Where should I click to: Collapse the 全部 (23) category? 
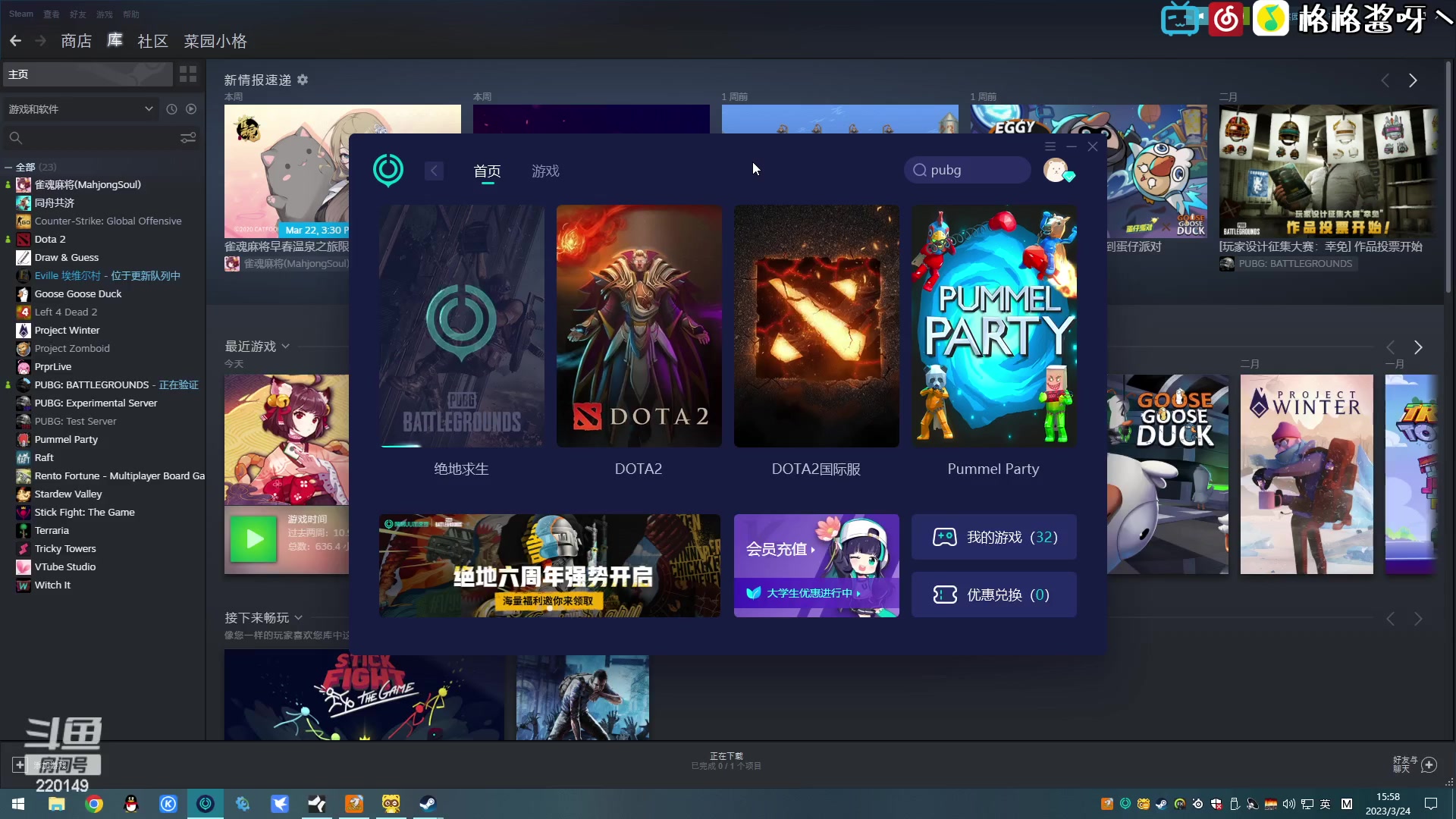point(8,167)
